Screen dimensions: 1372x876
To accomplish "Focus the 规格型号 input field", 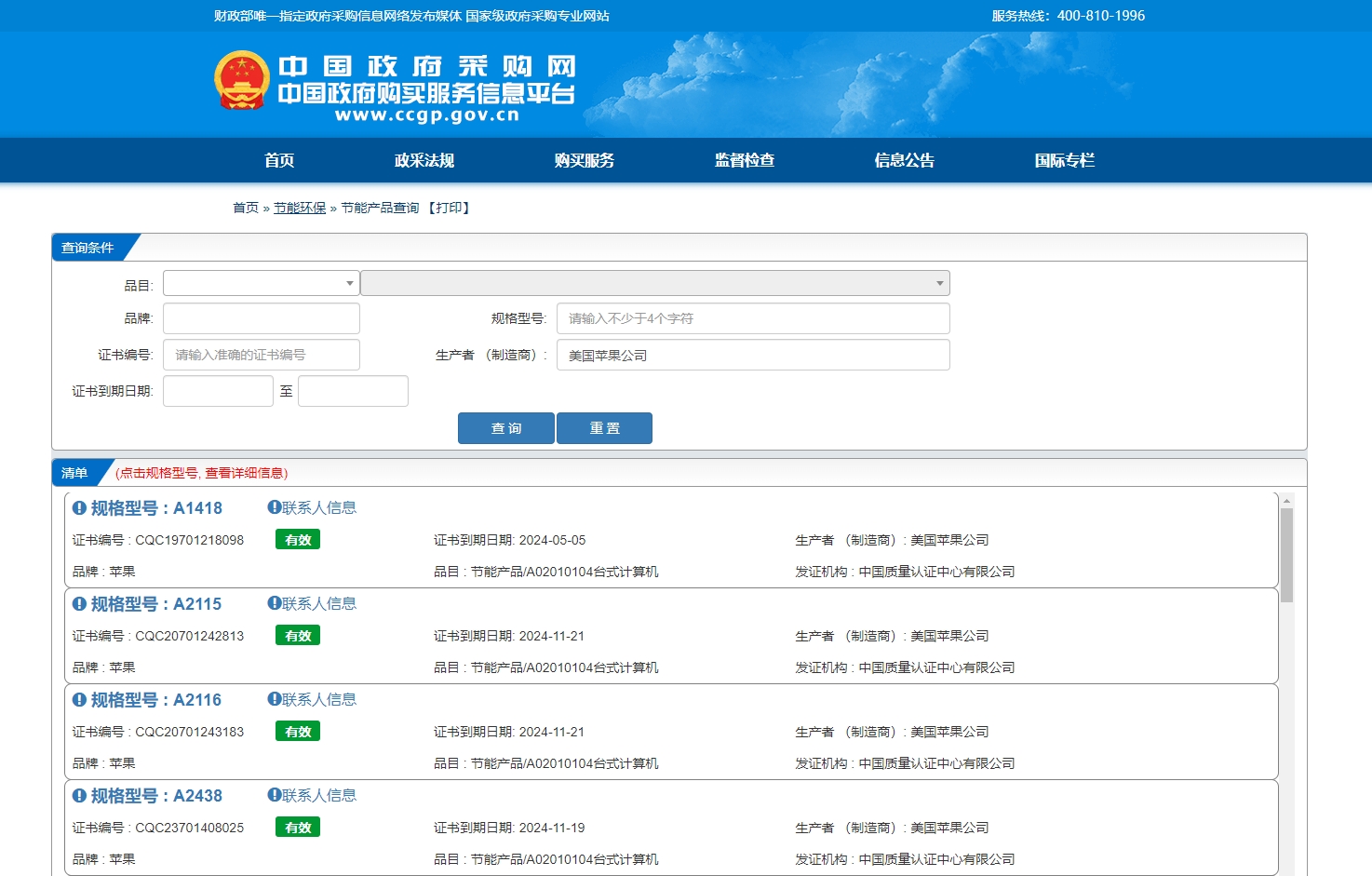I will [753, 318].
